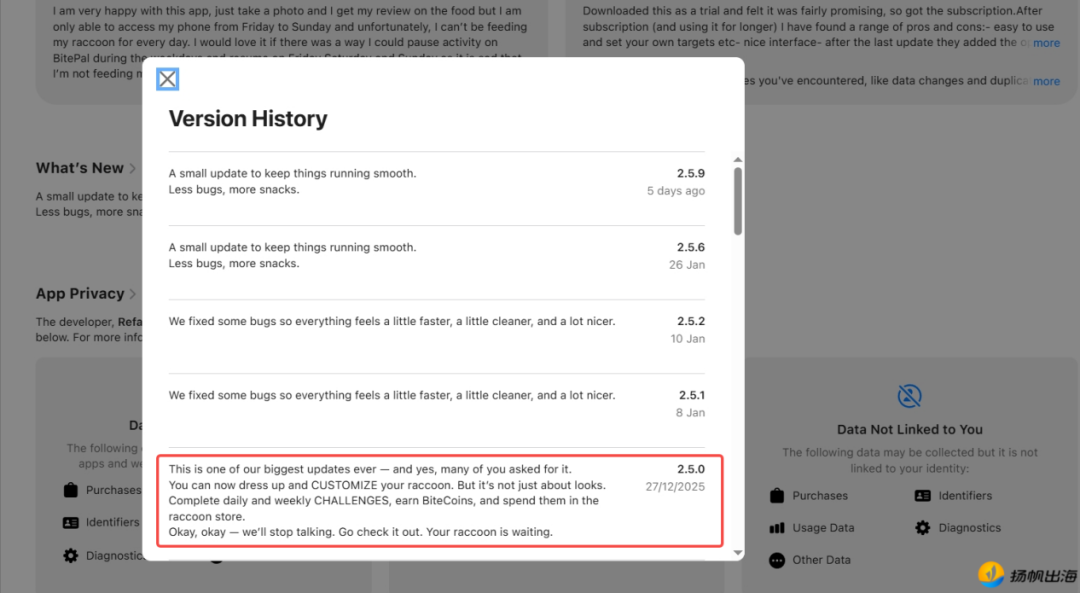Screen dimensions: 1080x593
Task: Expand developer response with 'more' link
Action: click(x=1046, y=81)
